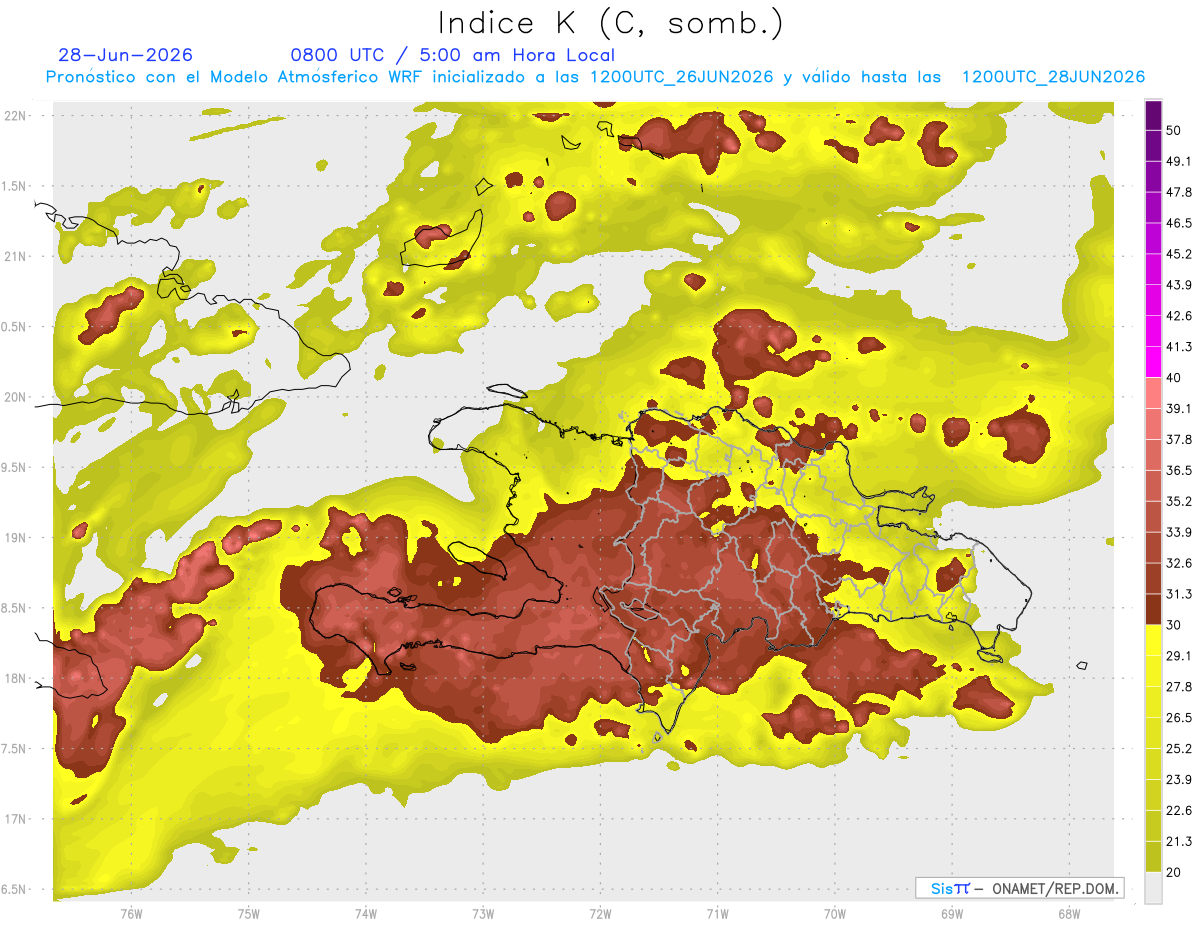1200x927 pixels.
Task: Click the latitude label '21N'
Action: 16,256
